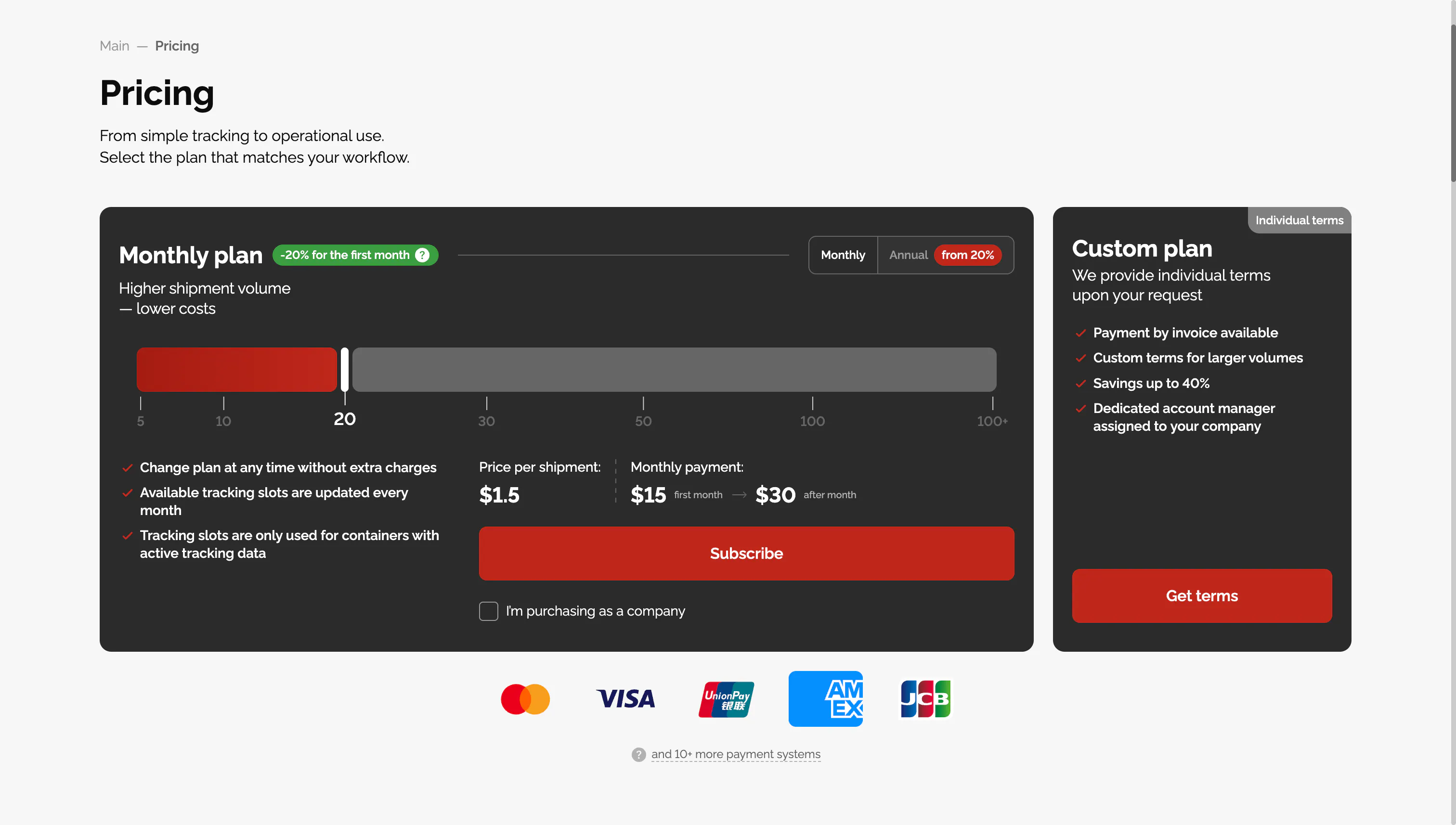Click 'Change plan at any time' feature text

[x=288, y=468]
